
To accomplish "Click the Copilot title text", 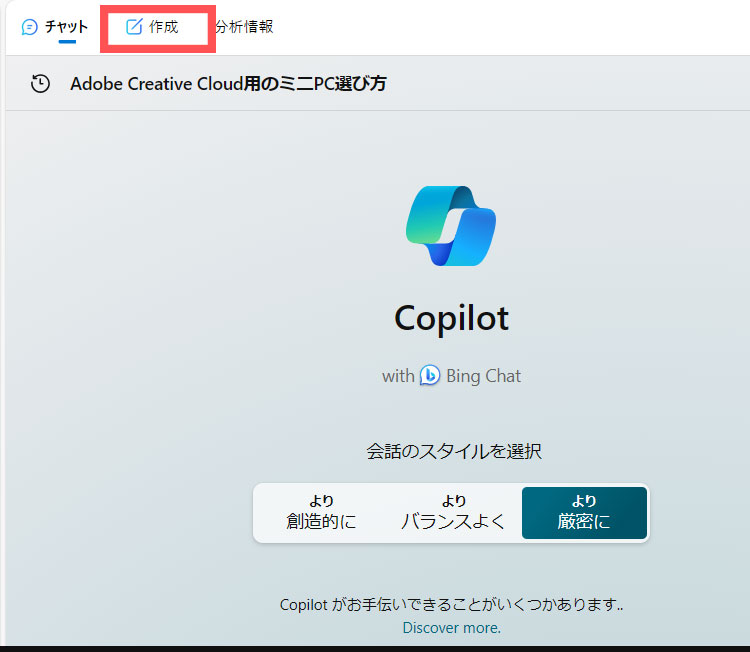I will pyautogui.click(x=451, y=318).
